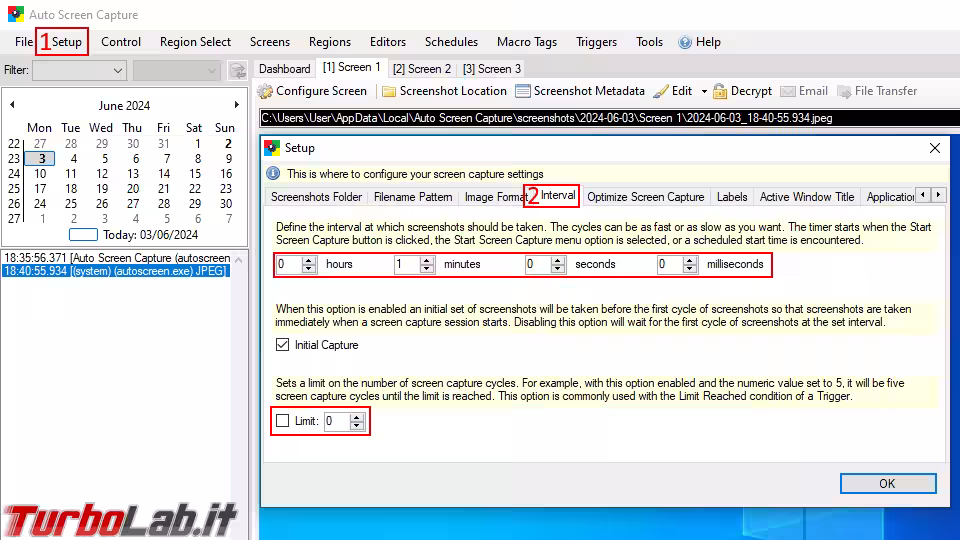Open the Region Select menu
The height and width of the screenshot is (540, 960).
coord(195,42)
